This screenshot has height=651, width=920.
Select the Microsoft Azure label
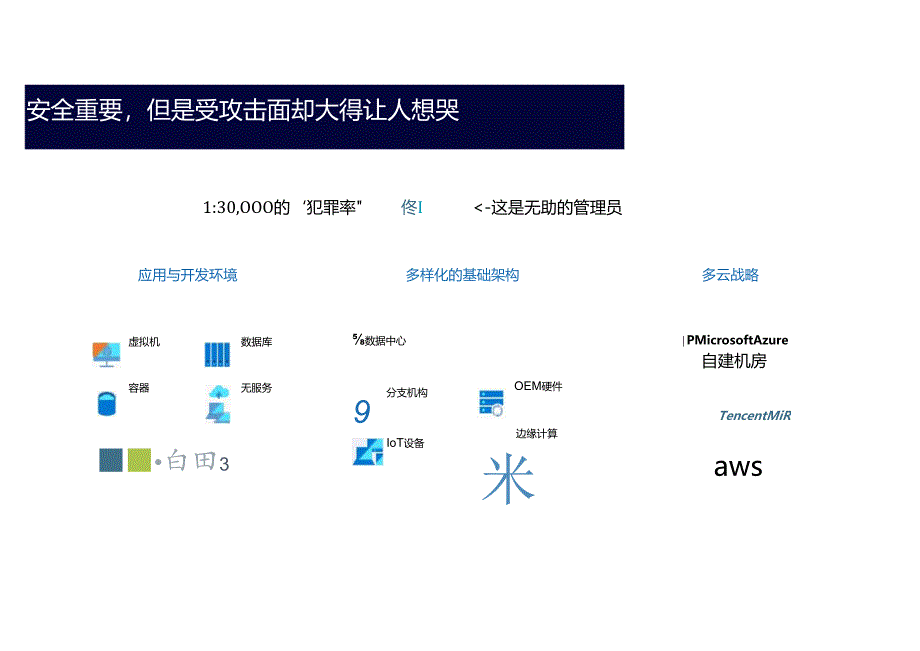737,340
